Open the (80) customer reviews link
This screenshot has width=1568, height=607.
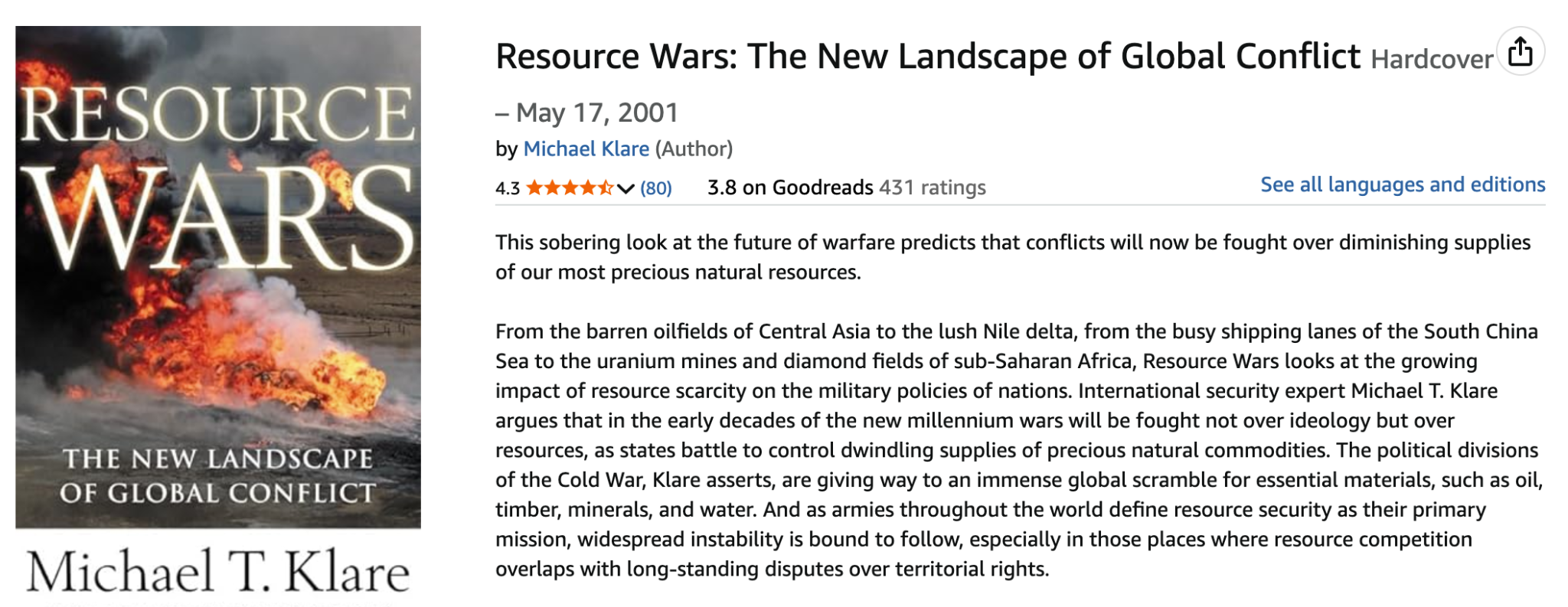tap(655, 188)
